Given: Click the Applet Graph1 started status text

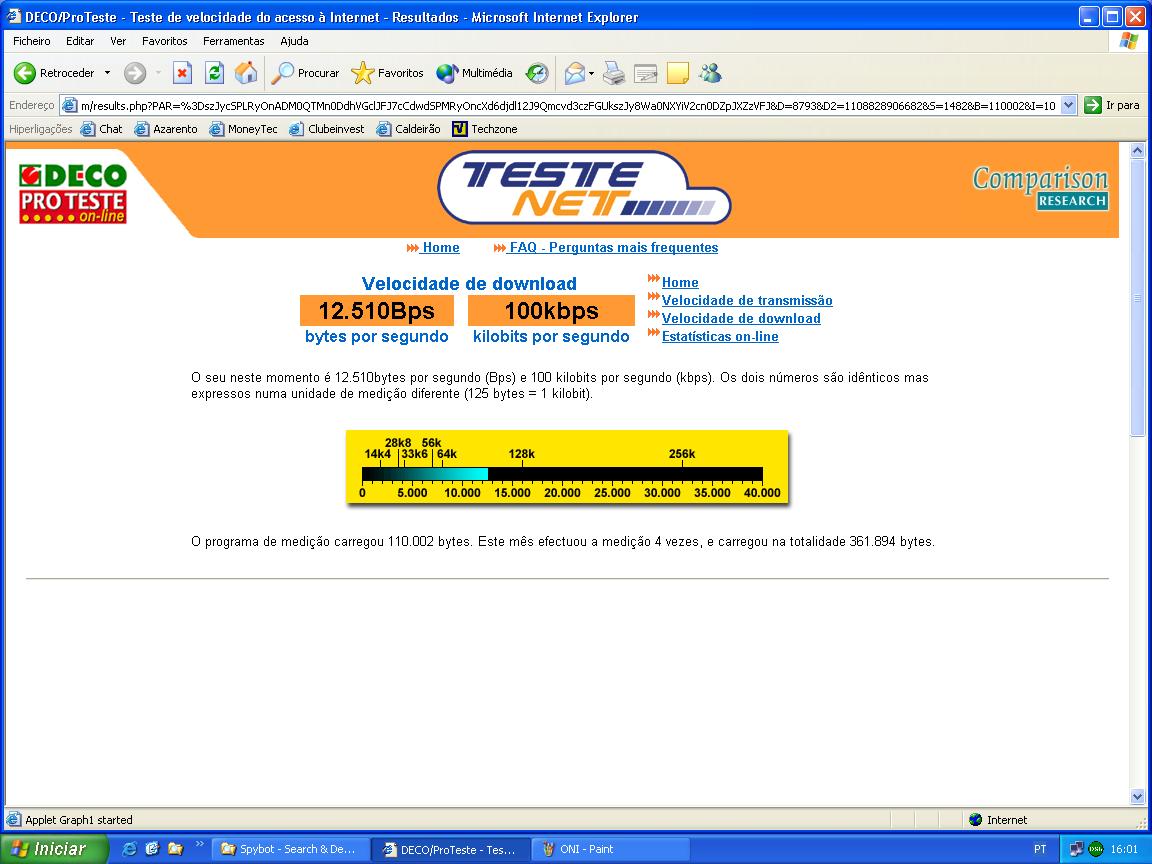Looking at the screenshot, I should click(x=79, y=820).
